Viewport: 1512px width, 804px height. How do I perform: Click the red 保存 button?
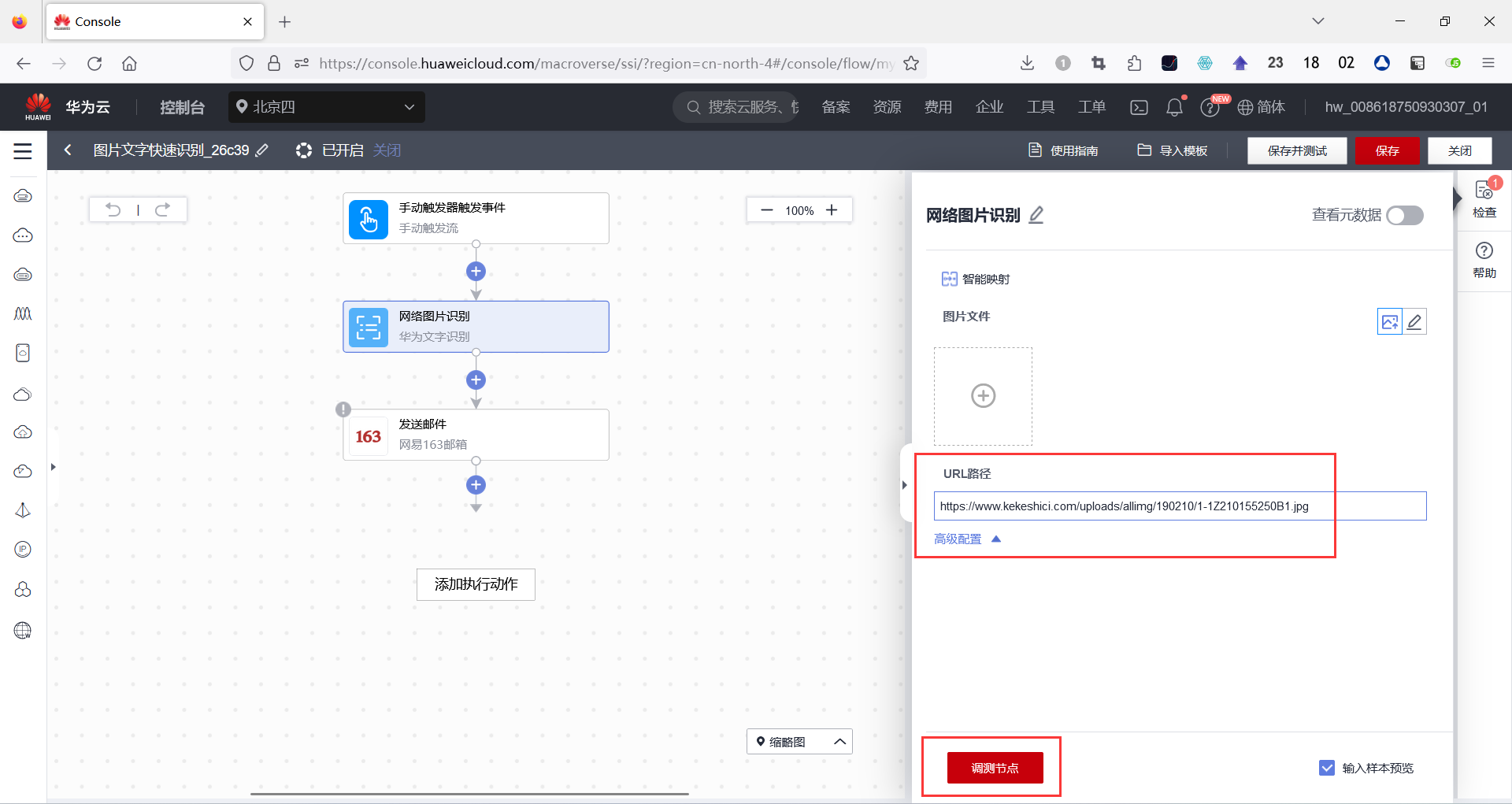(1388, 150)
